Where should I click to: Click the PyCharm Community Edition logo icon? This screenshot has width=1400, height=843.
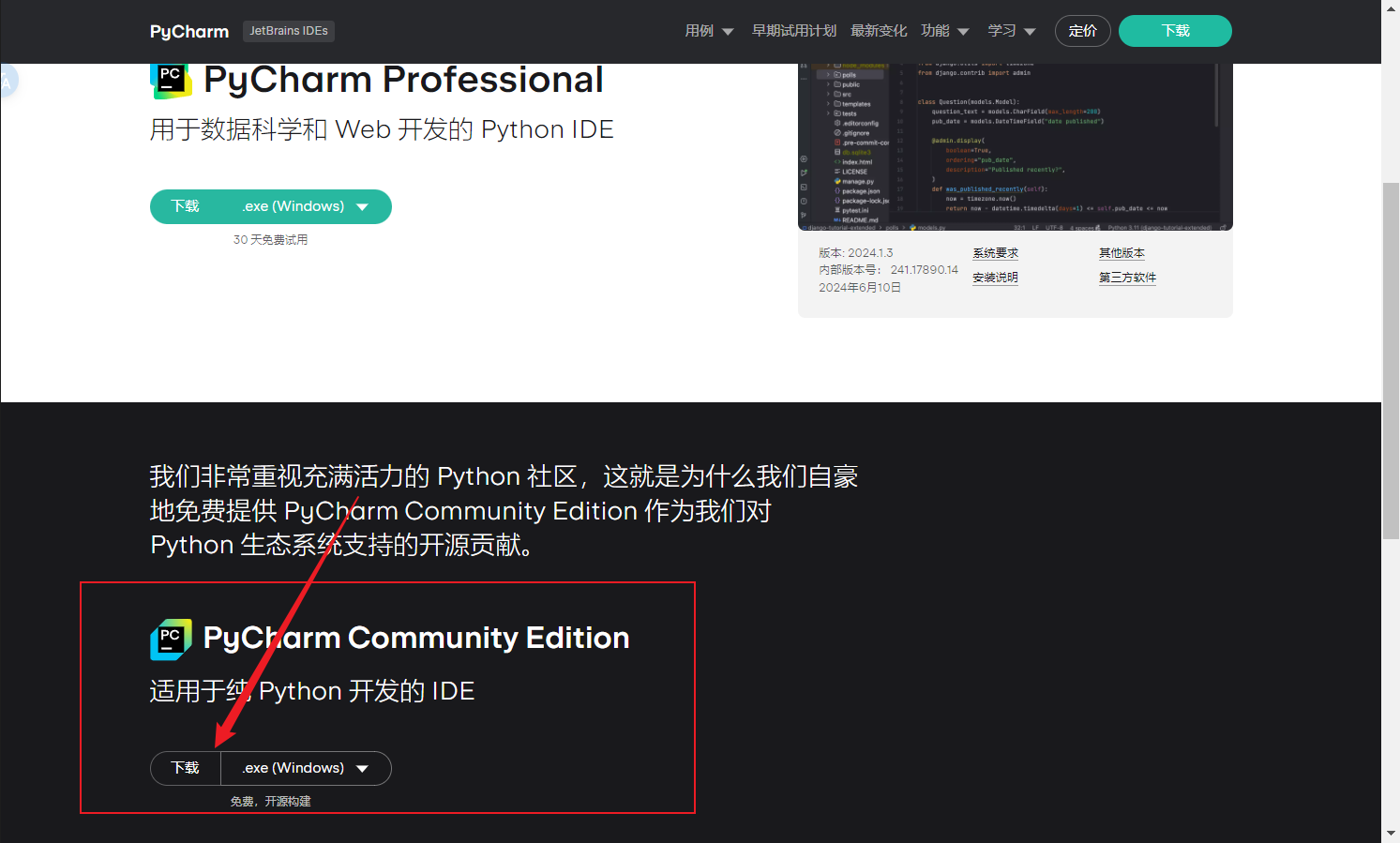pos(171,640)
